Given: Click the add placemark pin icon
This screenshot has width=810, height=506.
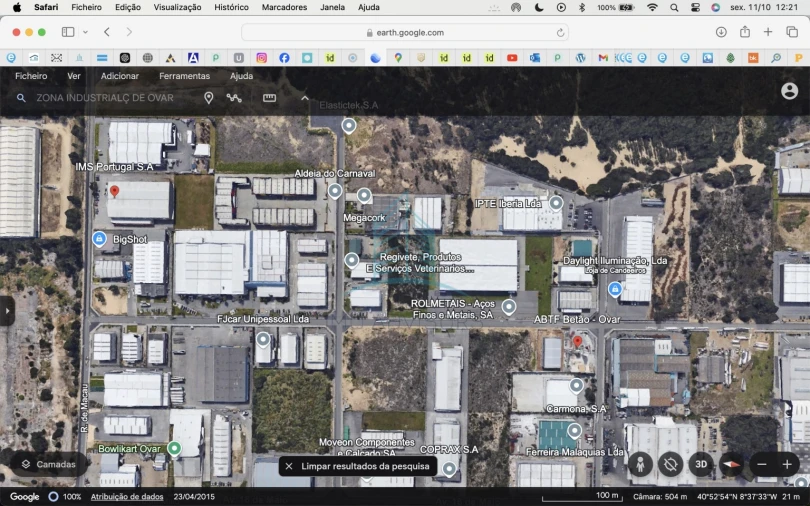Looking at the screenshot, I should coord(209,98).
